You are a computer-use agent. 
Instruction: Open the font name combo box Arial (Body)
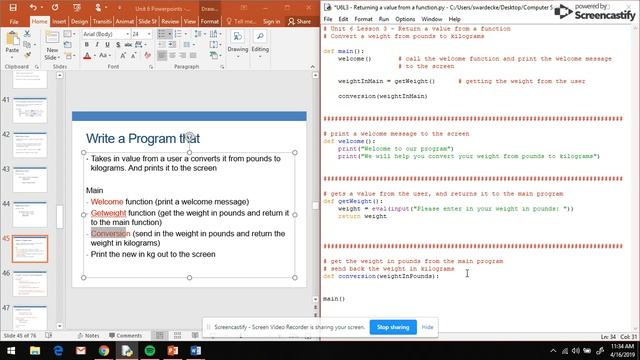pyautogui.click(x=106, y=34)
